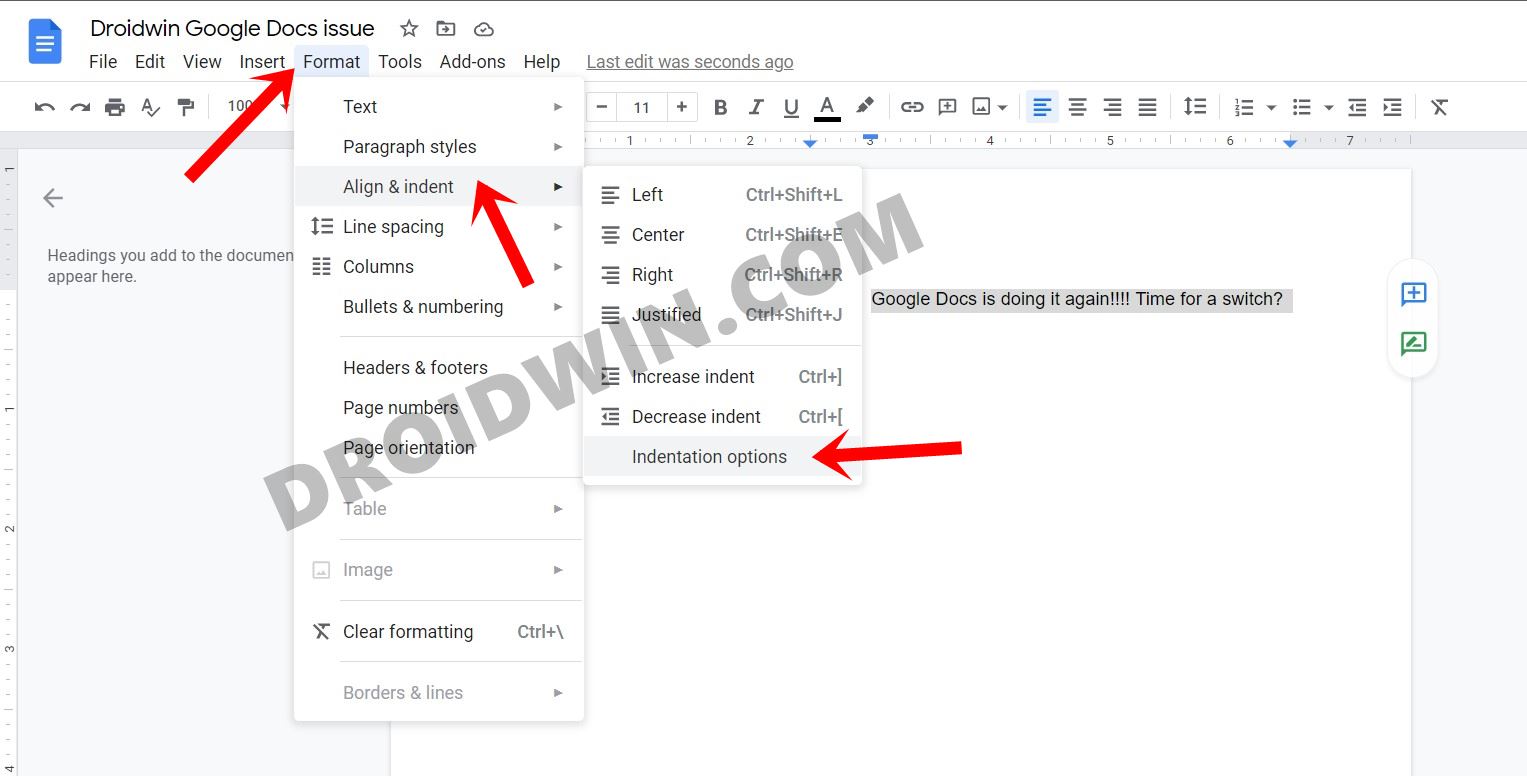
Task: Apply numbered list from toolbar
Action: [x=1244, y=107]
